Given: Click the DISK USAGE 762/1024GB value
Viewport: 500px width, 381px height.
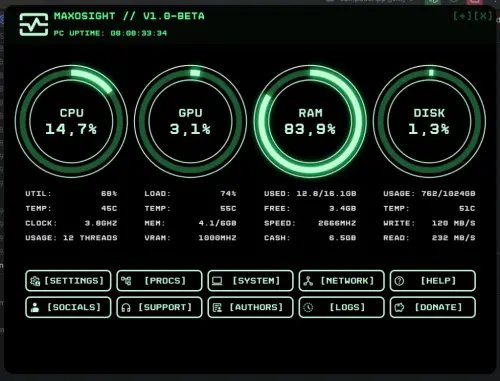Looking at the screenshot, I should point(448,194).
